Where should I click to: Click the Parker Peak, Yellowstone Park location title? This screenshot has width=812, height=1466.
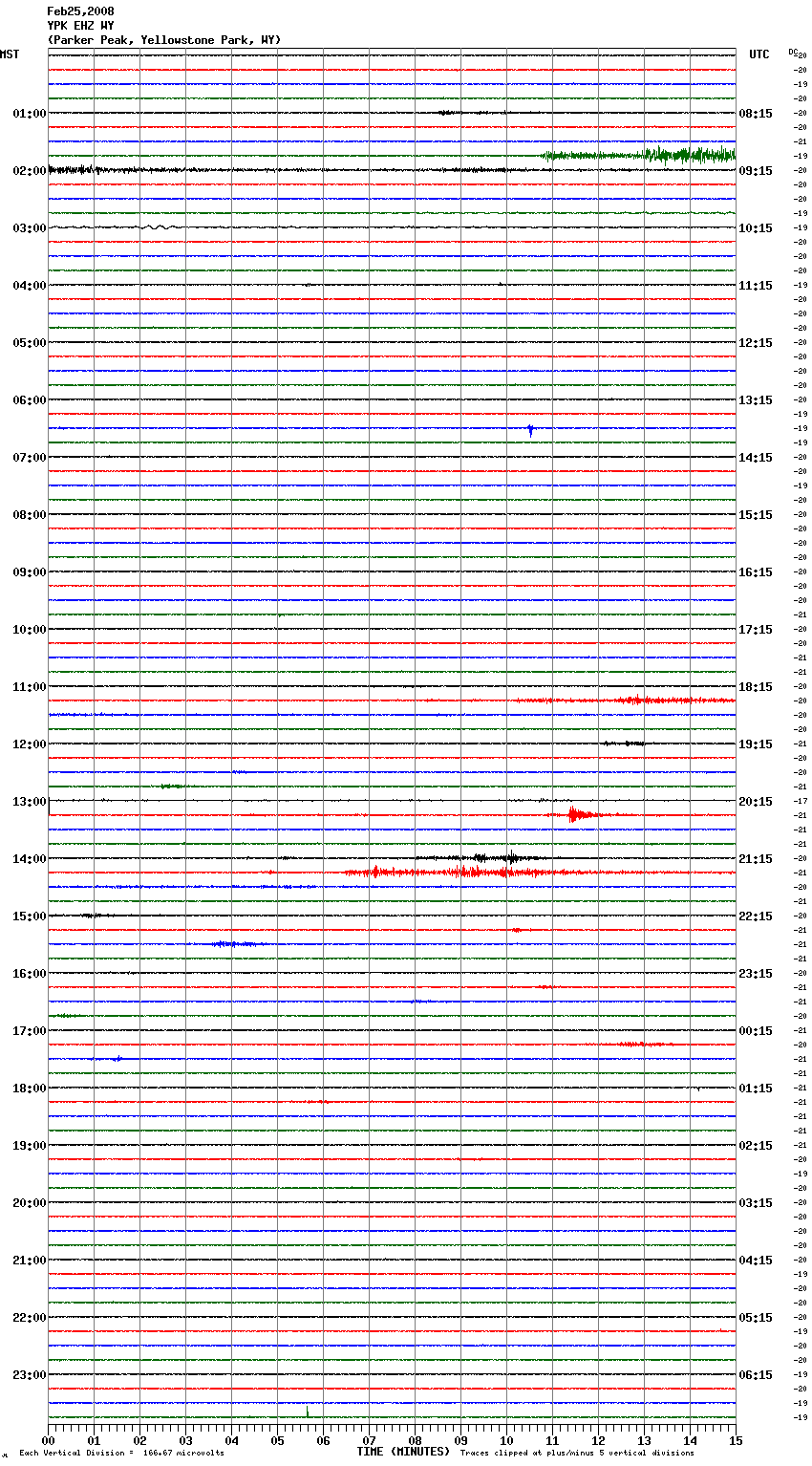[164, 40]
